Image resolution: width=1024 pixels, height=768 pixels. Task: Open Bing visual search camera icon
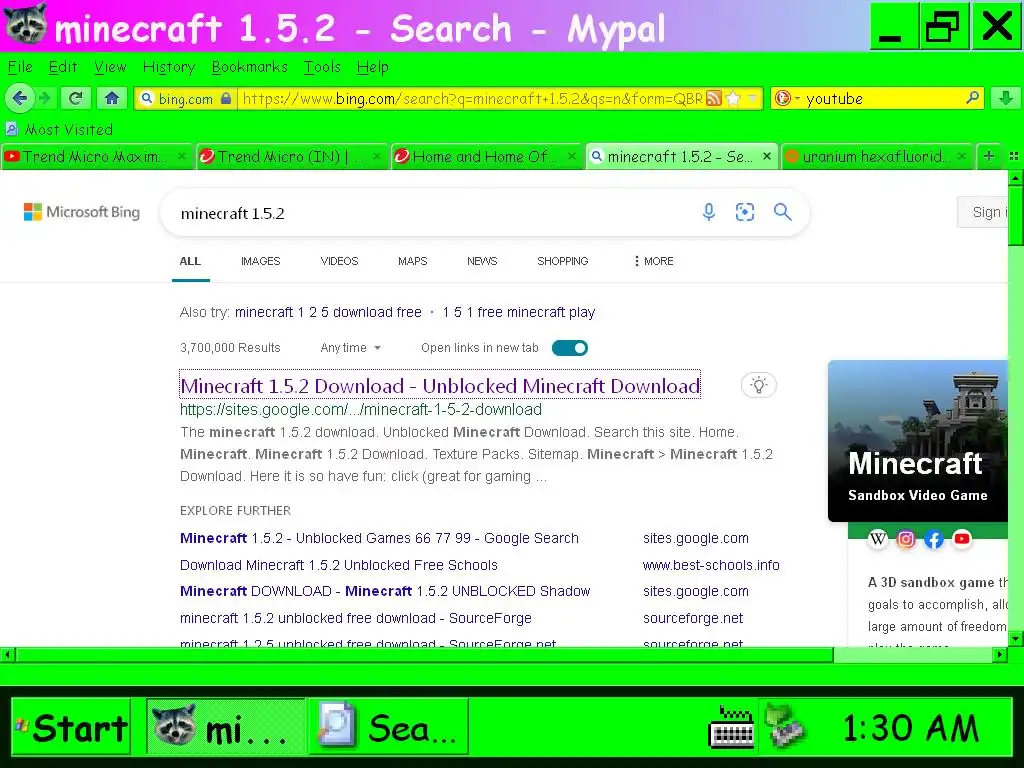tap(744, 212)
